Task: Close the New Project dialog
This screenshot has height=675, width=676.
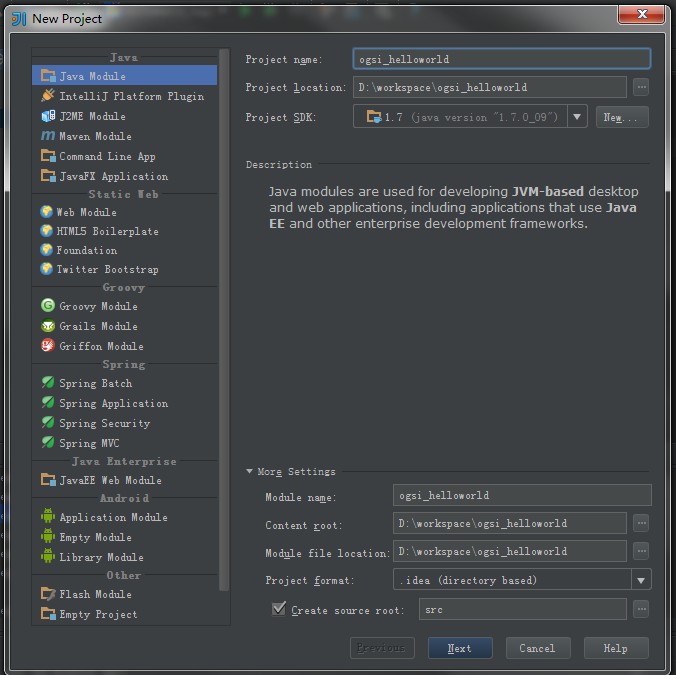Action: point(642,14)
